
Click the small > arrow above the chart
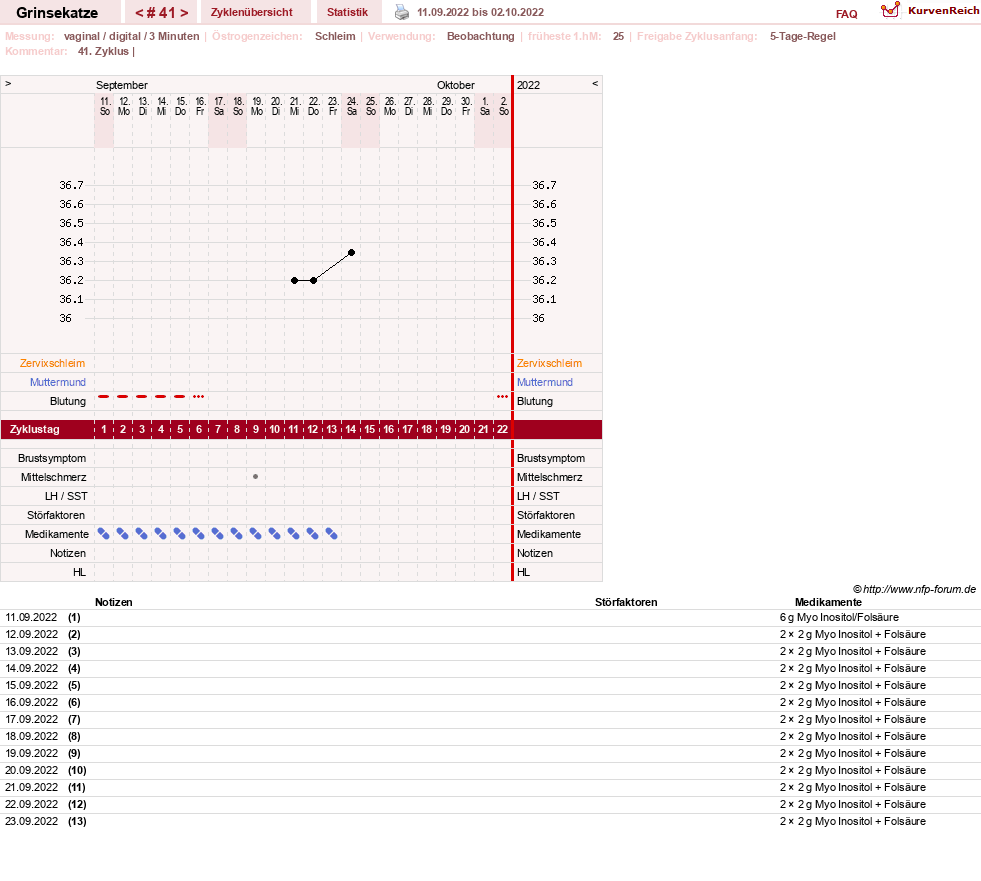[8, 83]
